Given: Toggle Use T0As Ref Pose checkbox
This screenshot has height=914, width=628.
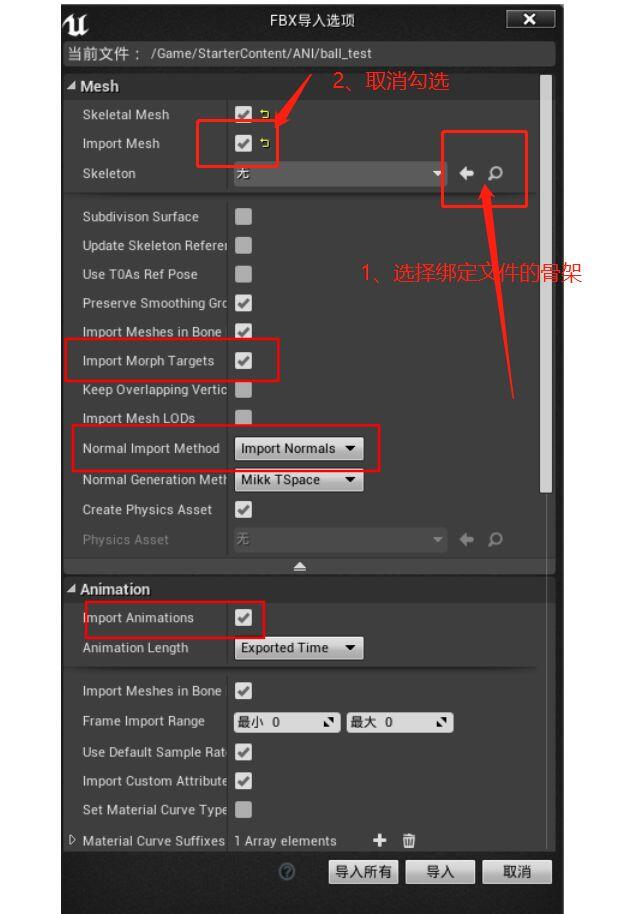Looking at the screenshot, I should click(x=243, y=274).
